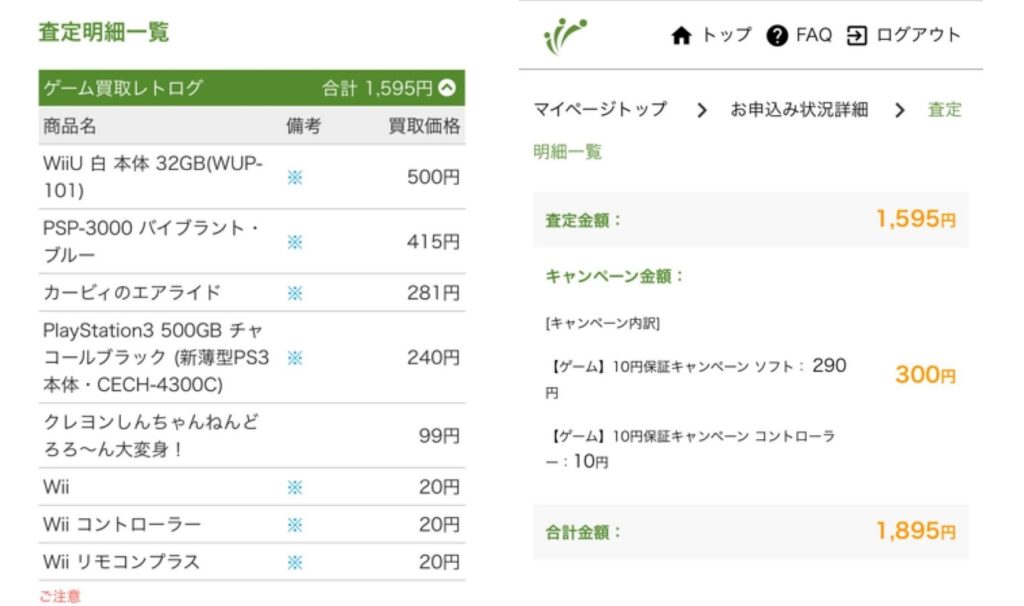1024x606 pixels.
Task: Click the 備考 column header
Action: pos(304,125)
